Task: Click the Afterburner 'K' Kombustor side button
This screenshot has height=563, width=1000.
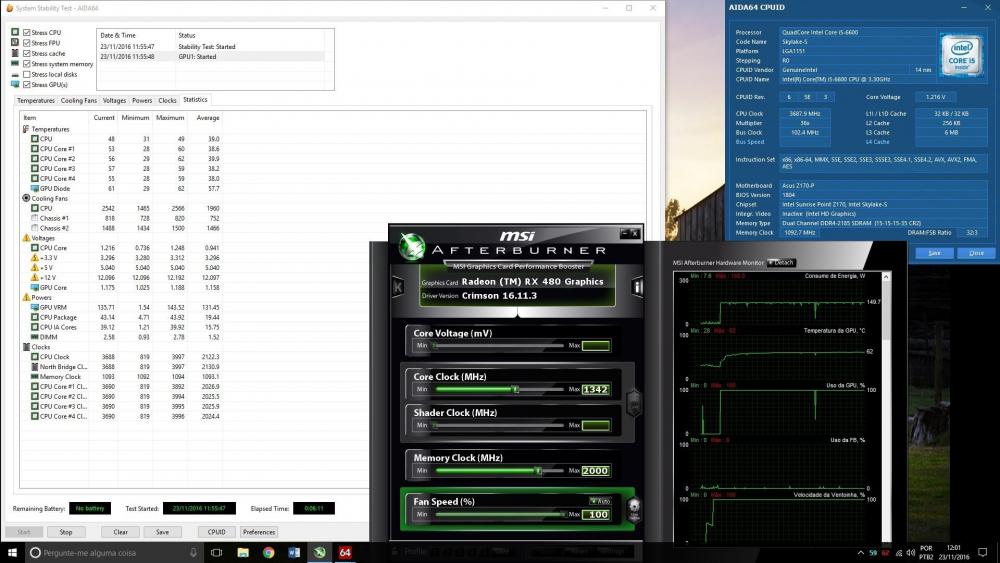Action: pos(399,287)
